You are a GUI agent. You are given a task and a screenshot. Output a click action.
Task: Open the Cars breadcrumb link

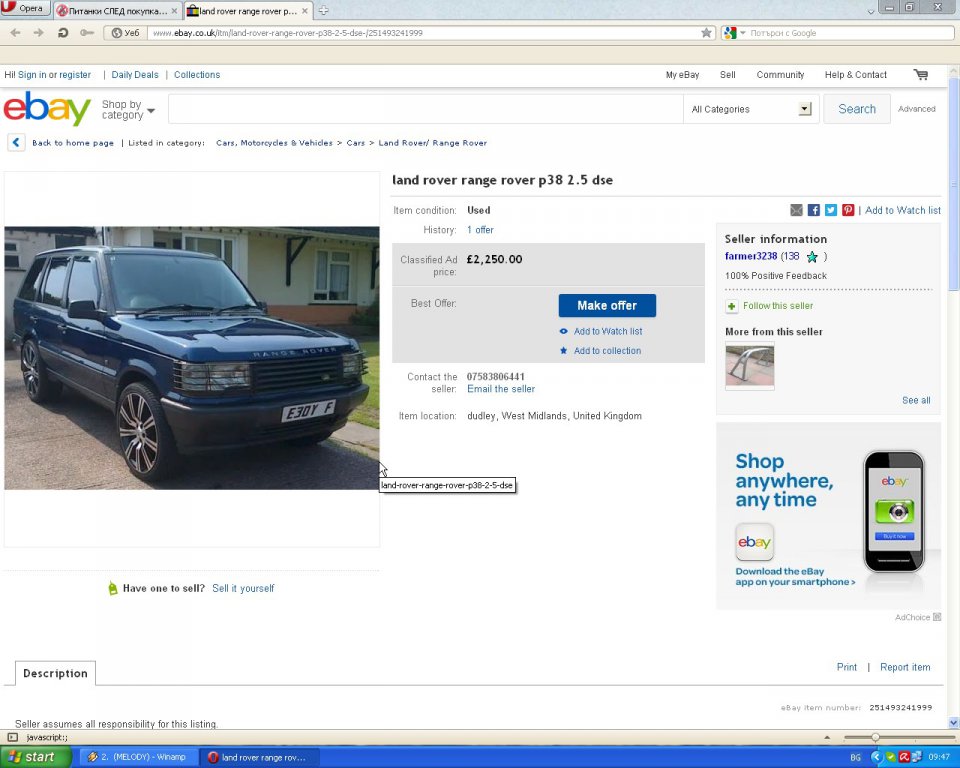click(x=355, y=143)
